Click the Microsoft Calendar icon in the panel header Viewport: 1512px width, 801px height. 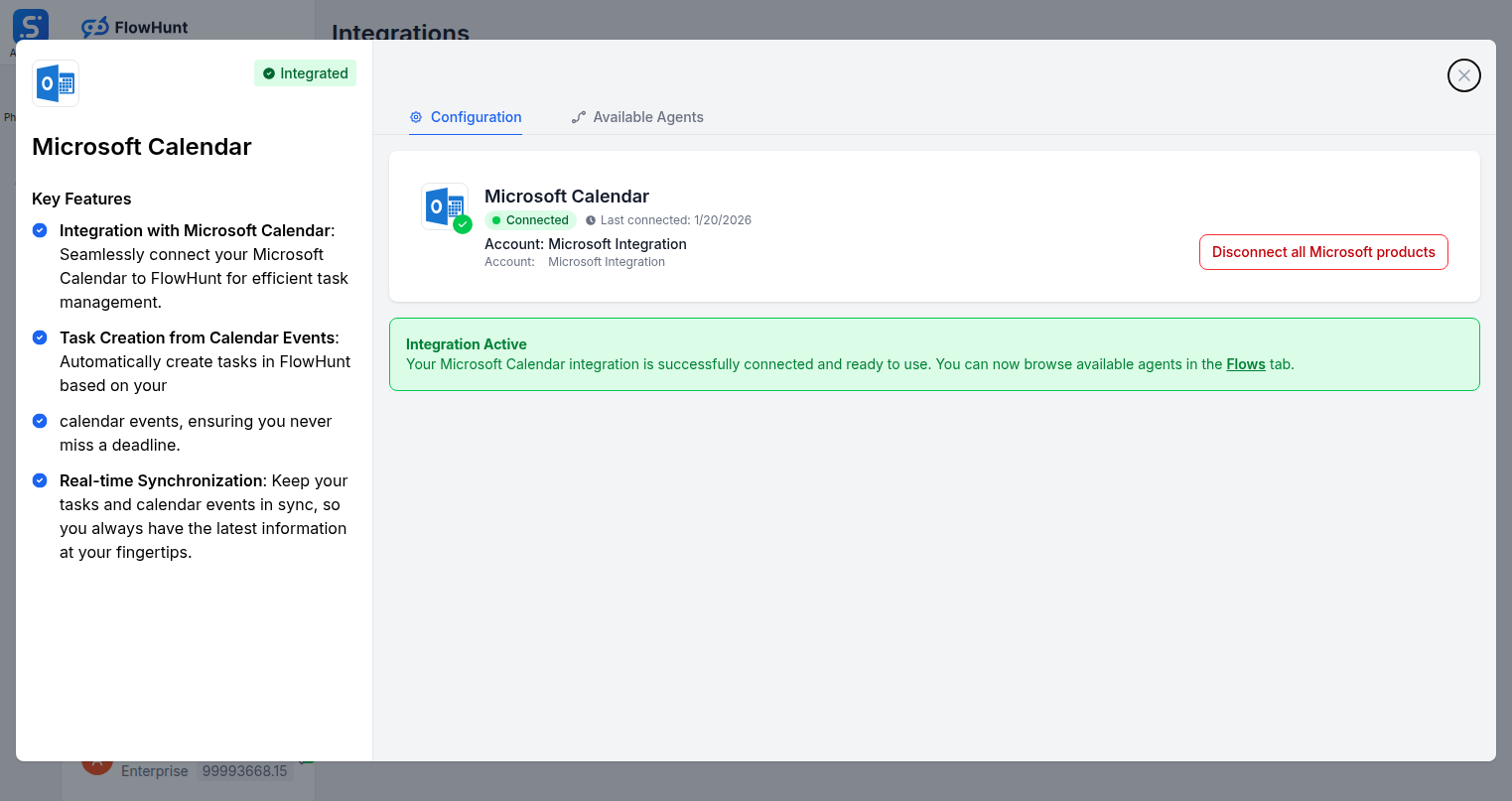[55, 82]
